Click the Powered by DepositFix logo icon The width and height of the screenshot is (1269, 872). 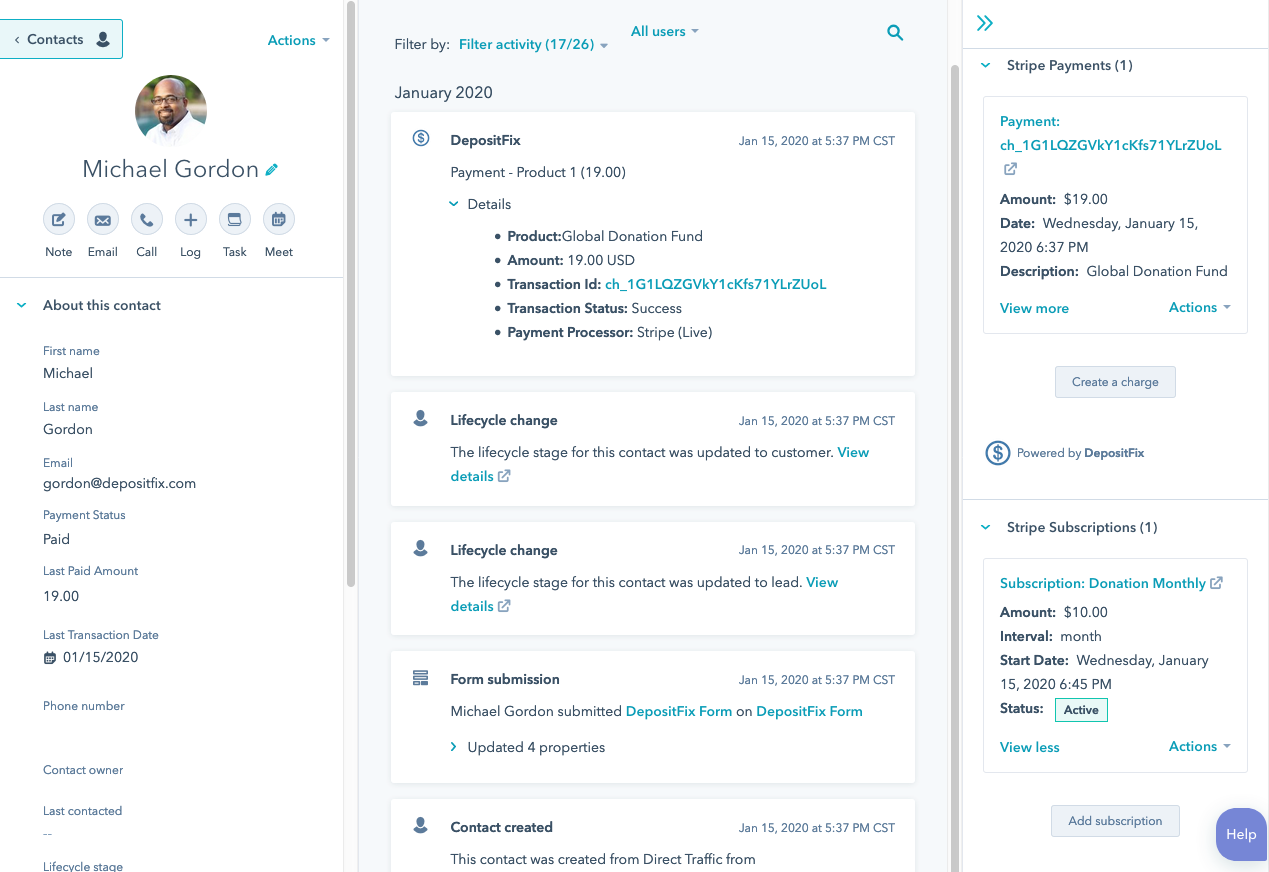click(x=998, y=453)
